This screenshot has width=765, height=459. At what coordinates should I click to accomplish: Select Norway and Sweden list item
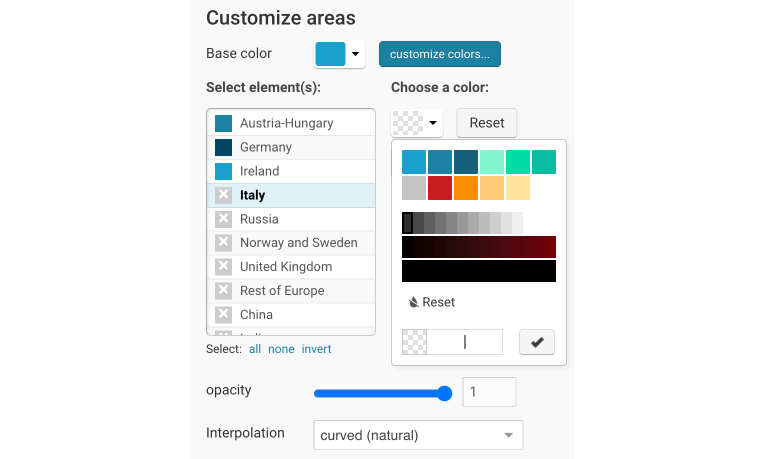pos(298,243)
